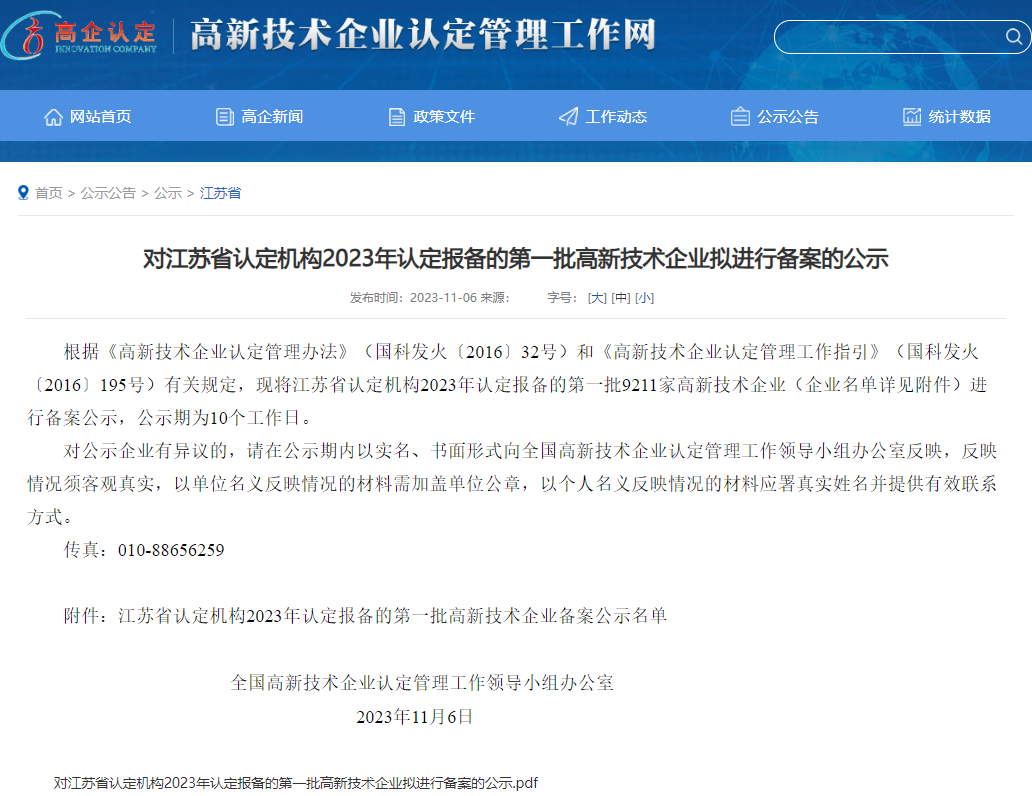Set font size to medium [中]
Viewport: 1032px width, 796px height.
(621, 298)
